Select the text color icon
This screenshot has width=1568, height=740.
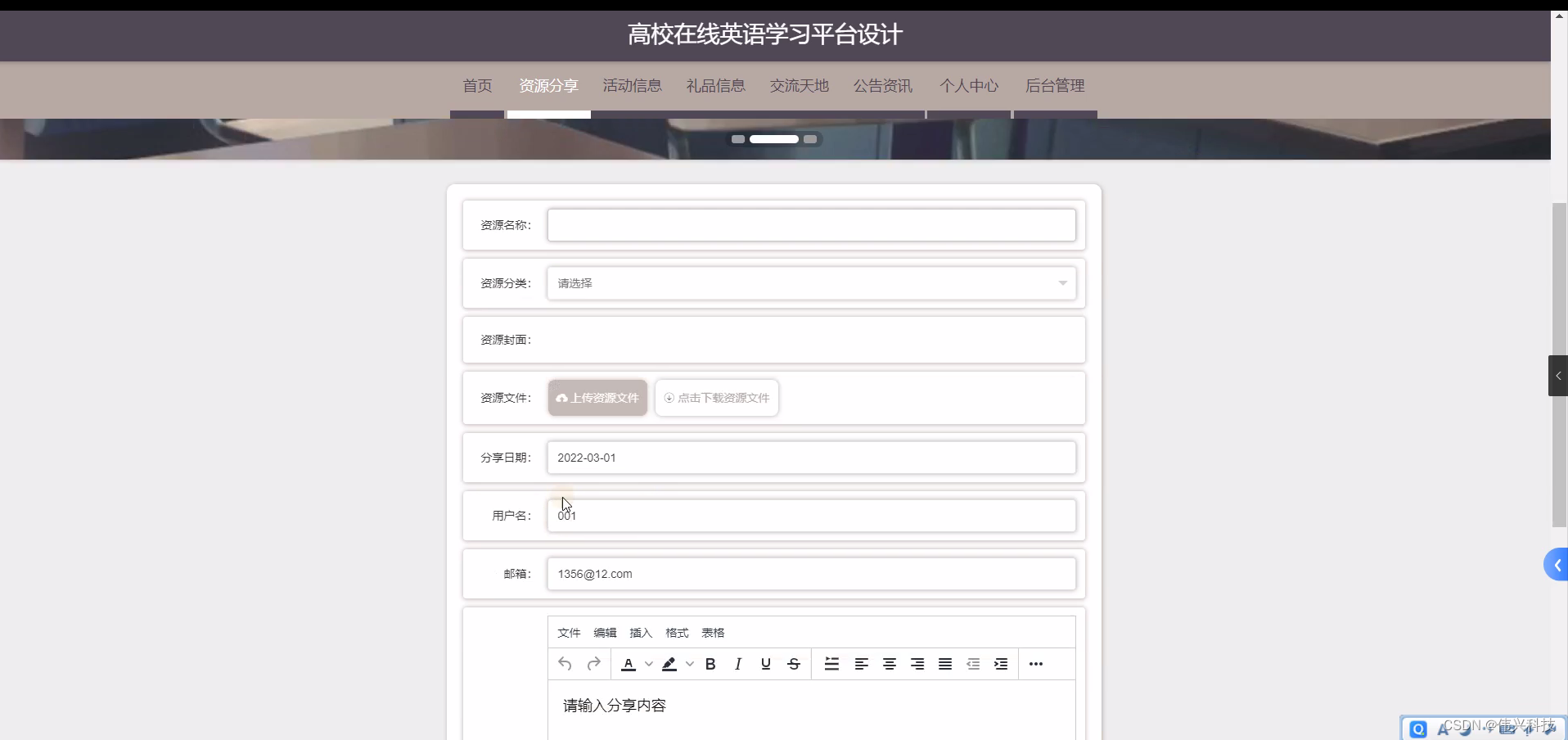[628, 664]
